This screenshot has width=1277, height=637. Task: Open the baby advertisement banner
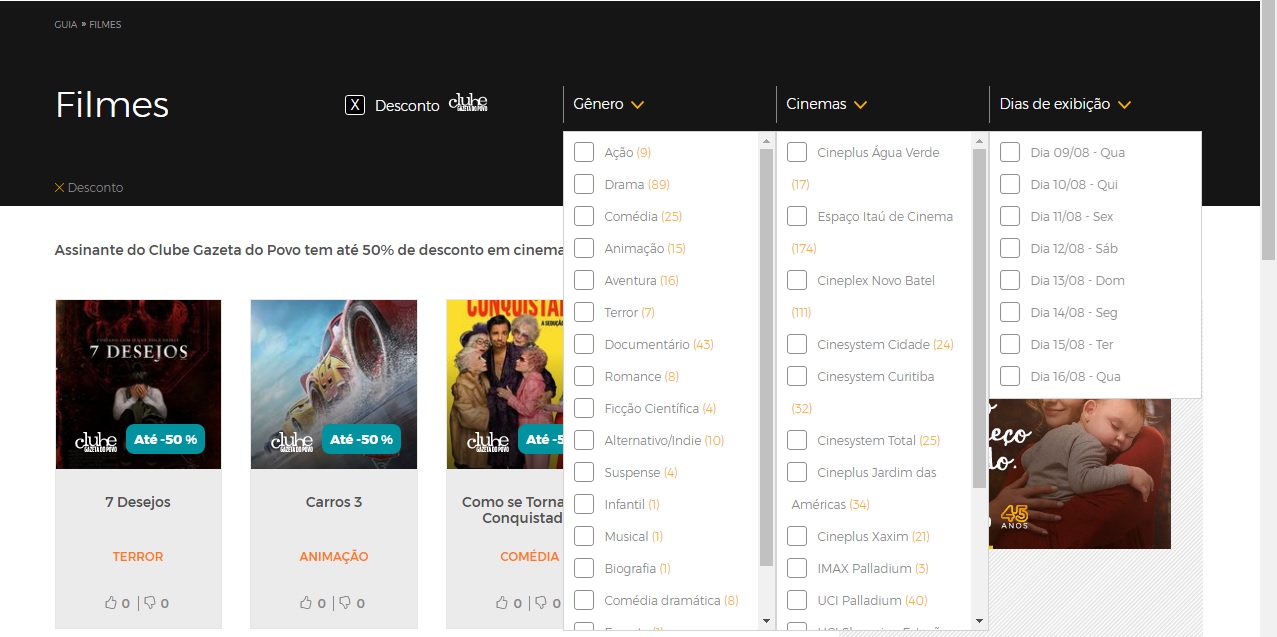coord(1080,473)
